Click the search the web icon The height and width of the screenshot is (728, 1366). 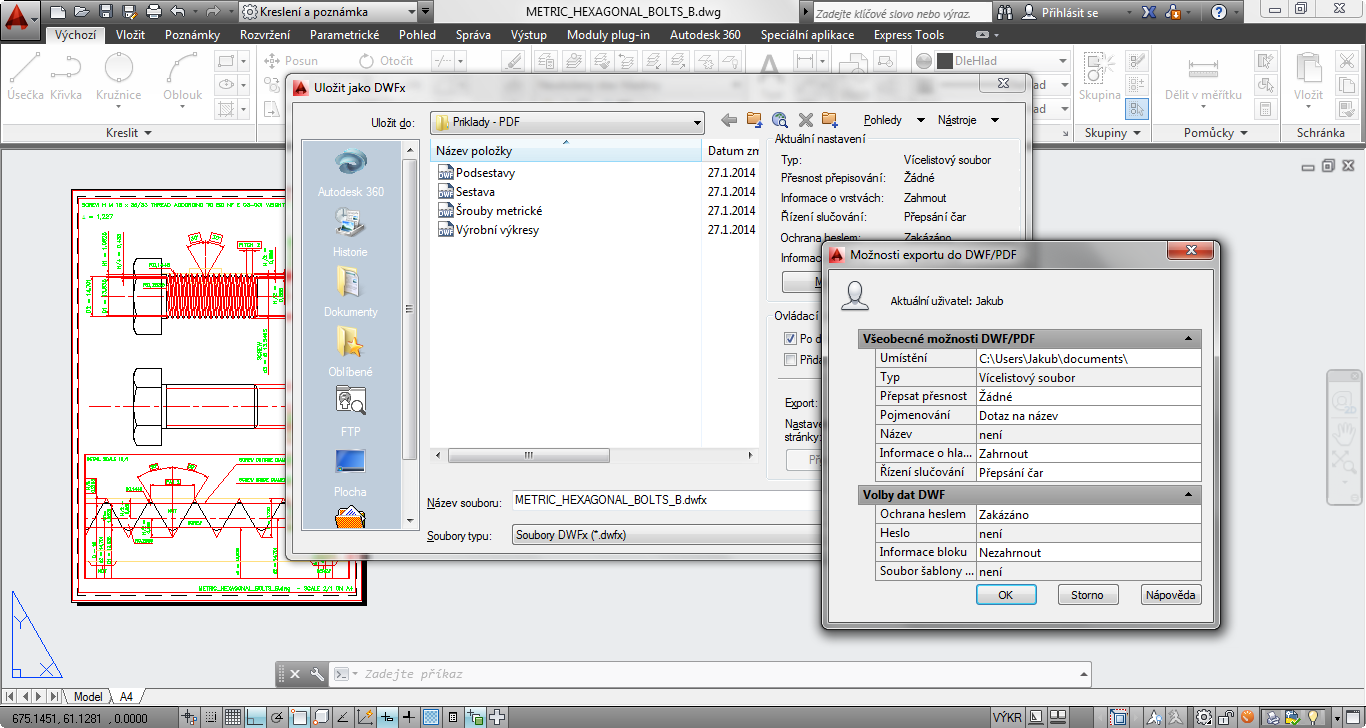click(780, 121)
